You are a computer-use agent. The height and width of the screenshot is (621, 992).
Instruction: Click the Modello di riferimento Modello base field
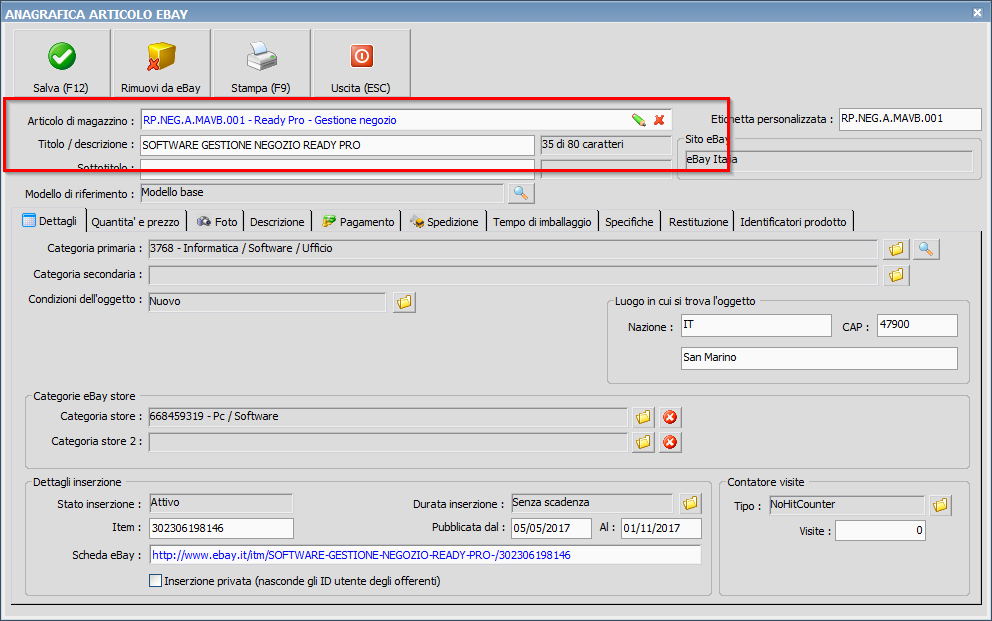click(x=321, y=193)
